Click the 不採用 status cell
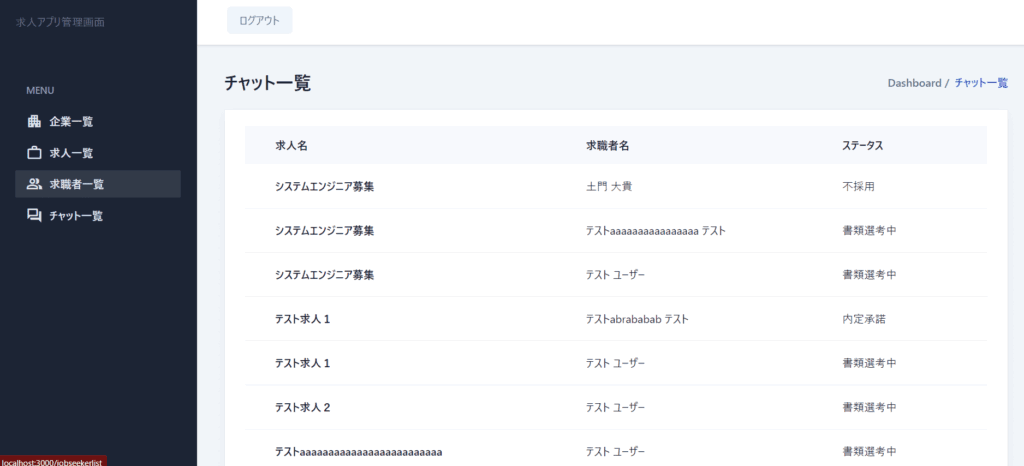Image resolution: width=1024 pixels, height=466 pixels. point(859,187)
